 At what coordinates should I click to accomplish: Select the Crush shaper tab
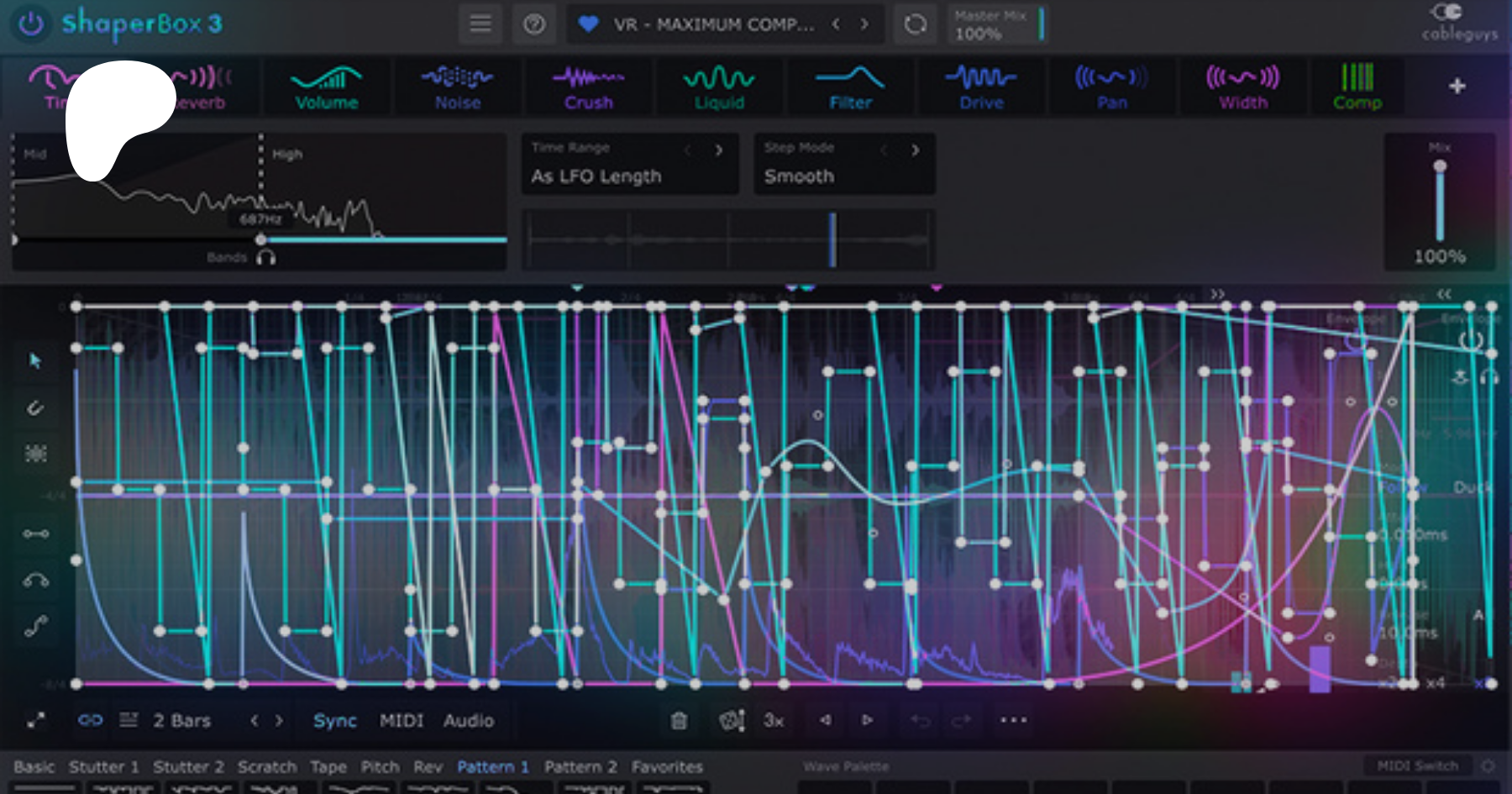(588, 87)
